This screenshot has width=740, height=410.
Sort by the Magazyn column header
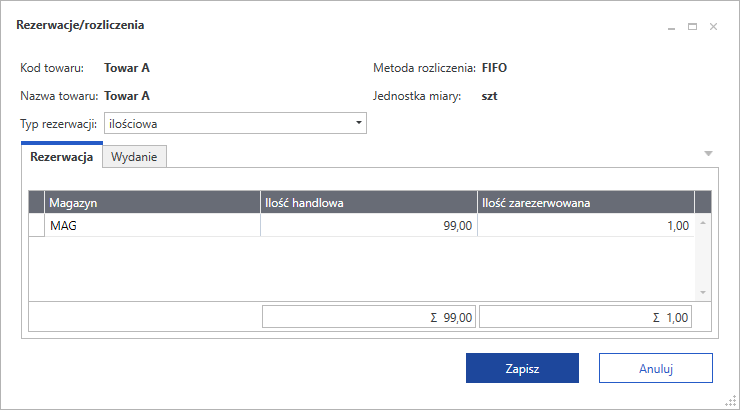pos(152,203)
